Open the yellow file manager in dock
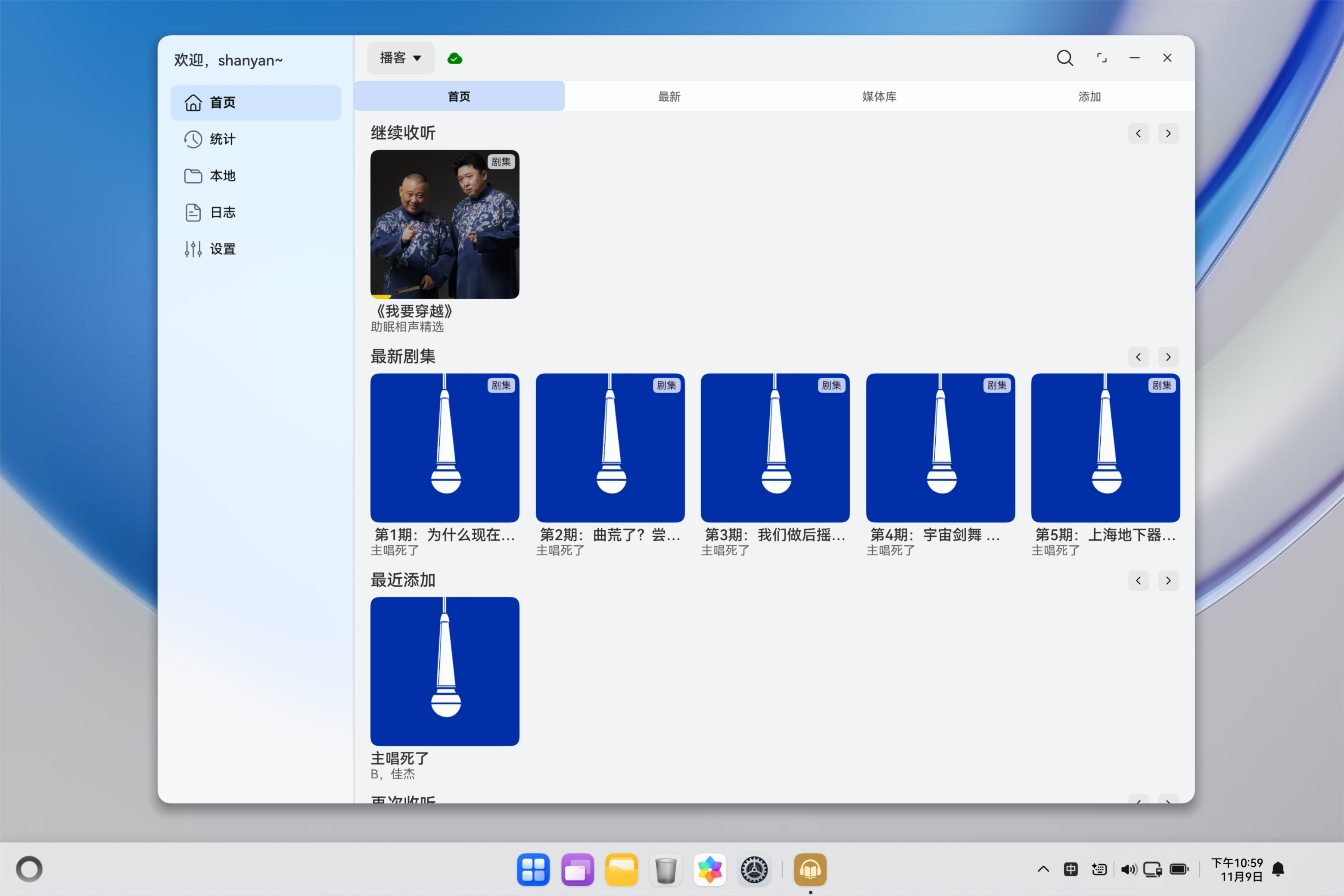Viewport: 1344px width, 896px height. point(621,870)
